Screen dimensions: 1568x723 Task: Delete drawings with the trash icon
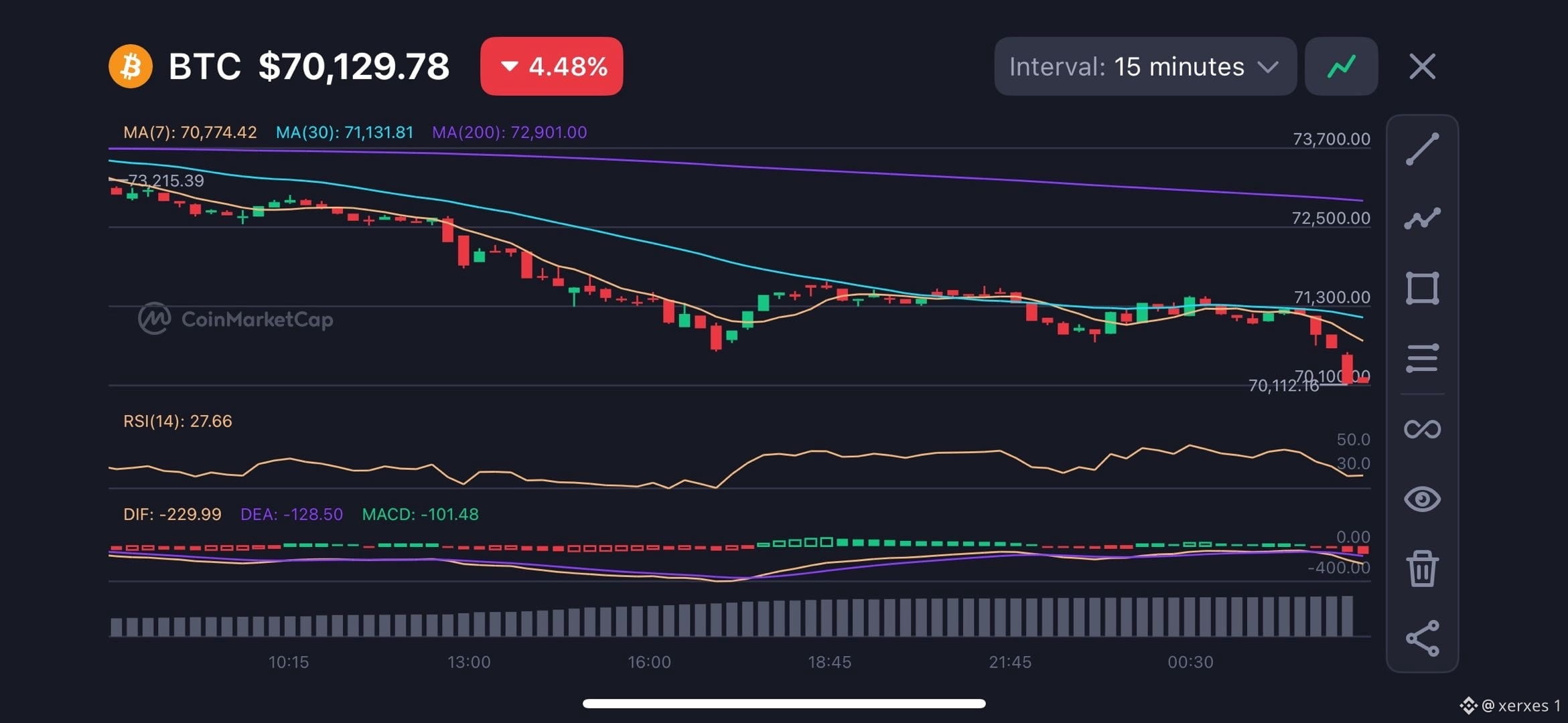pyautogui.click(x=1422, y=568)
